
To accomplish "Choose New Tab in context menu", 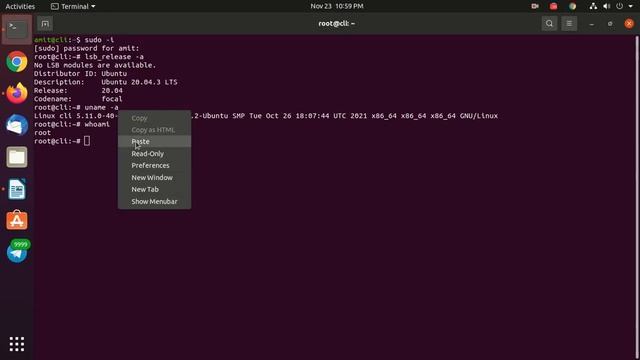I will tap(154, 189).
